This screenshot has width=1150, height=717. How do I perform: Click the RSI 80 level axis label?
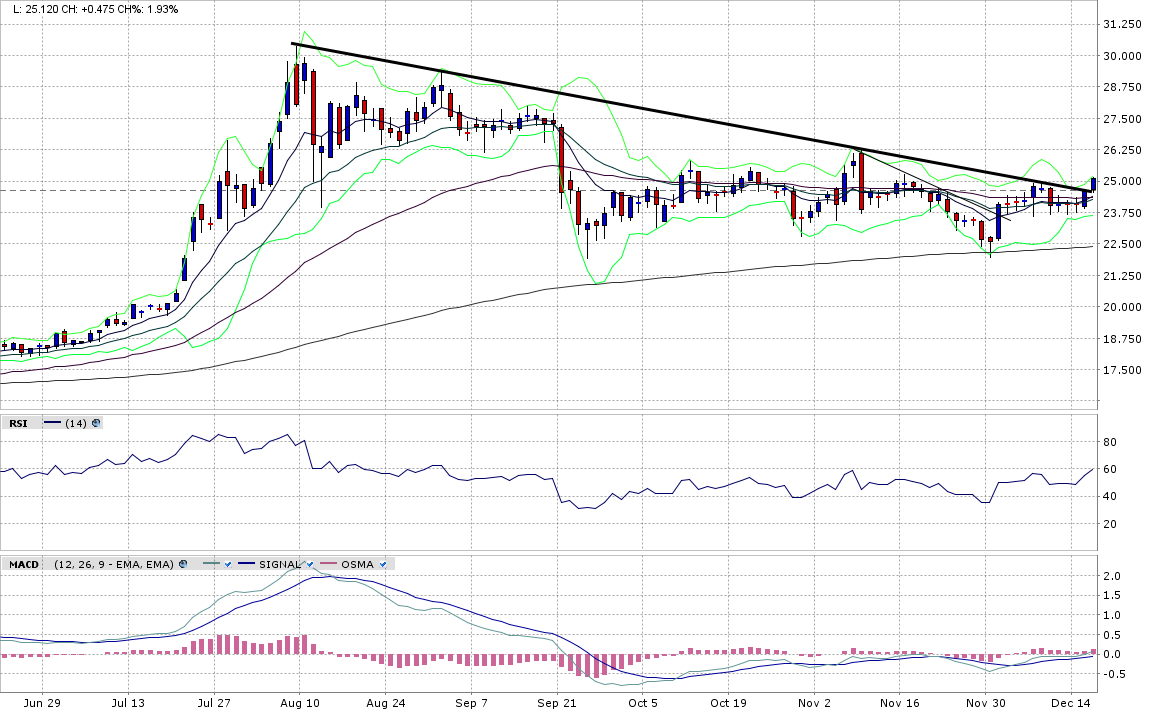click(1110, 442)
